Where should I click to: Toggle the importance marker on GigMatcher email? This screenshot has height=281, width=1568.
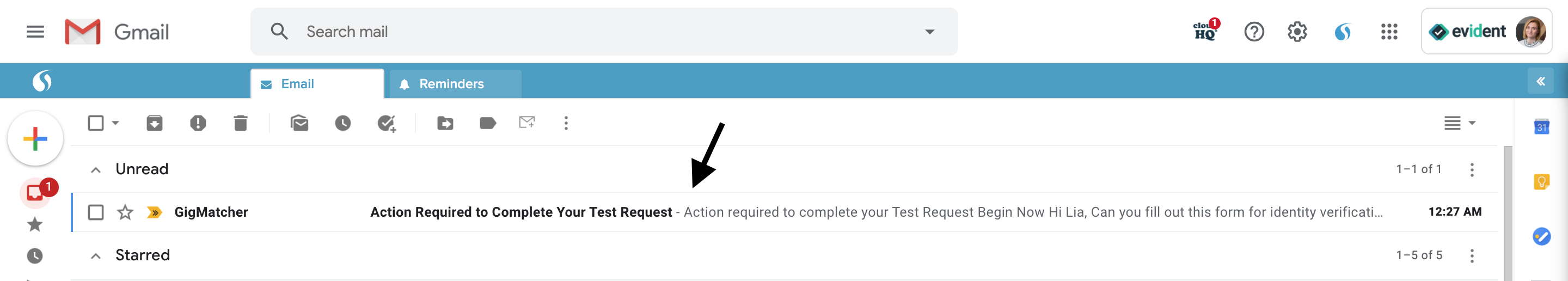[x=154, y=212]
